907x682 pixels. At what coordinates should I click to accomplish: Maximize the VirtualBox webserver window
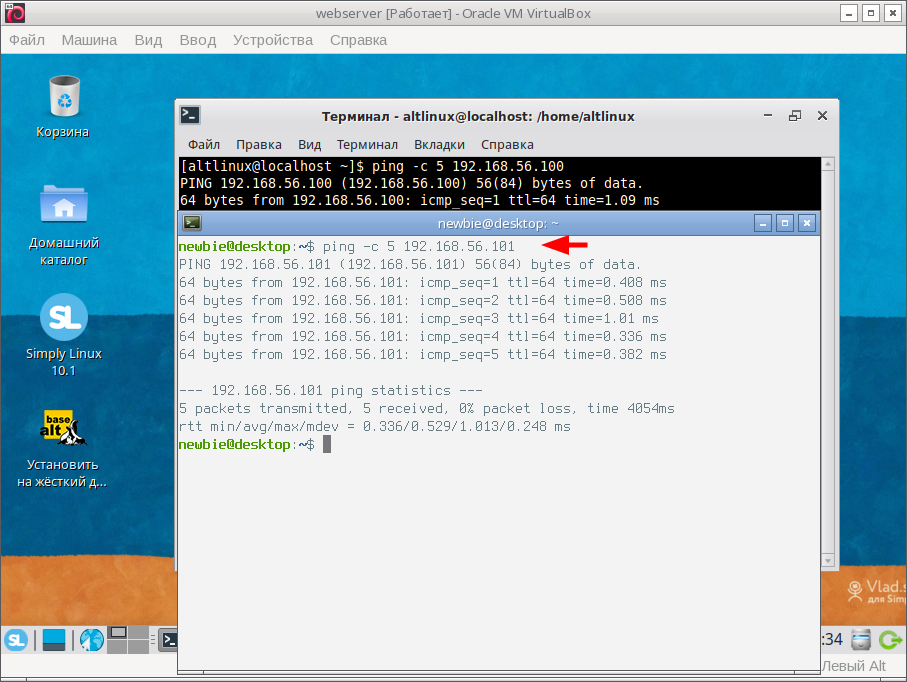click(x=871, y=13)
